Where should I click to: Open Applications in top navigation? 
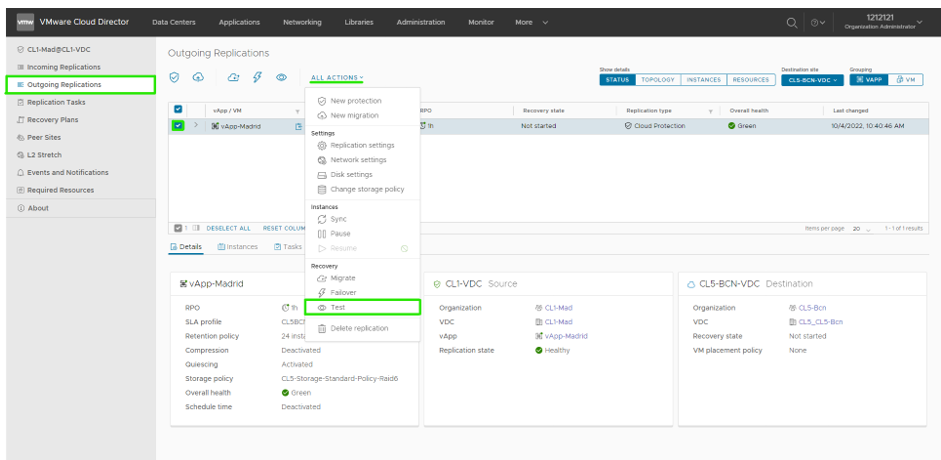pos(239,22)
